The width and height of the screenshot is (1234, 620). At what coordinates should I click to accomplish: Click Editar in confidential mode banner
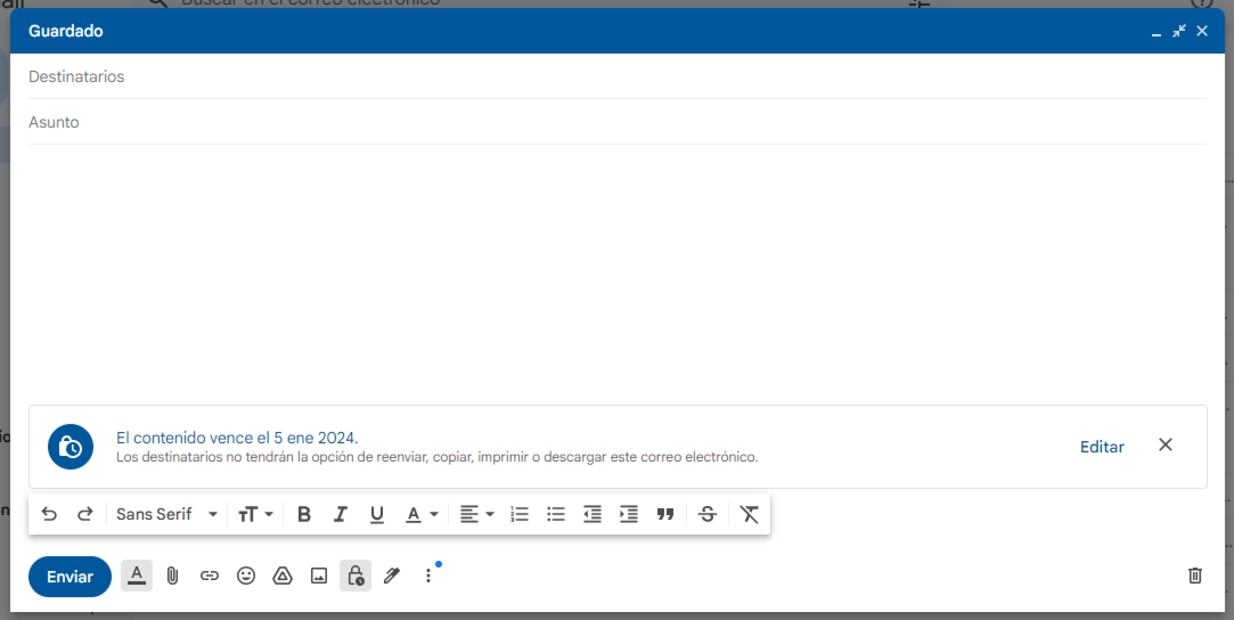(x=1101, y=447)
